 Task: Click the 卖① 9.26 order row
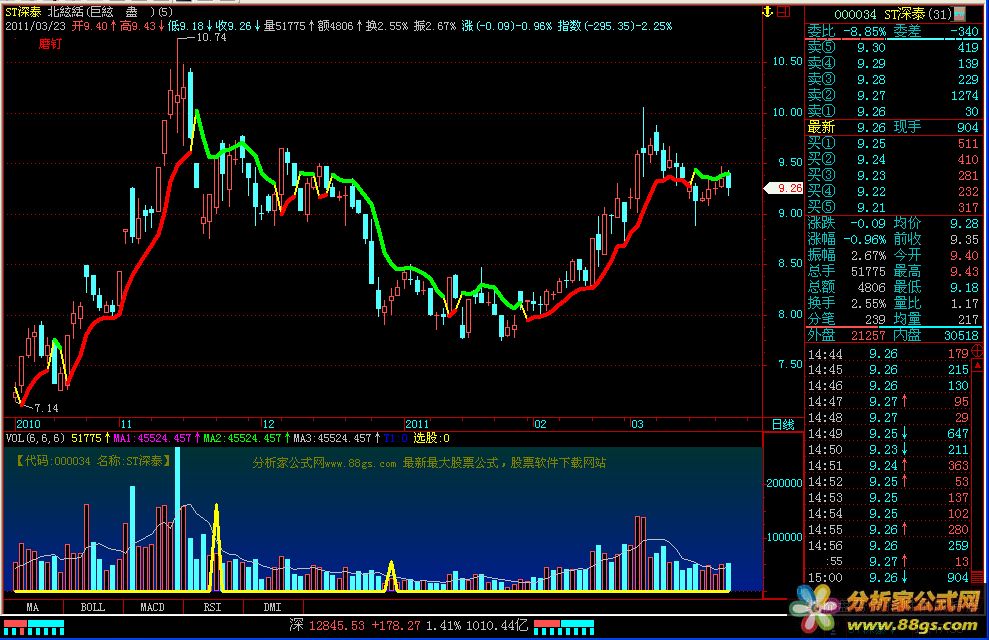click(892, 112)
